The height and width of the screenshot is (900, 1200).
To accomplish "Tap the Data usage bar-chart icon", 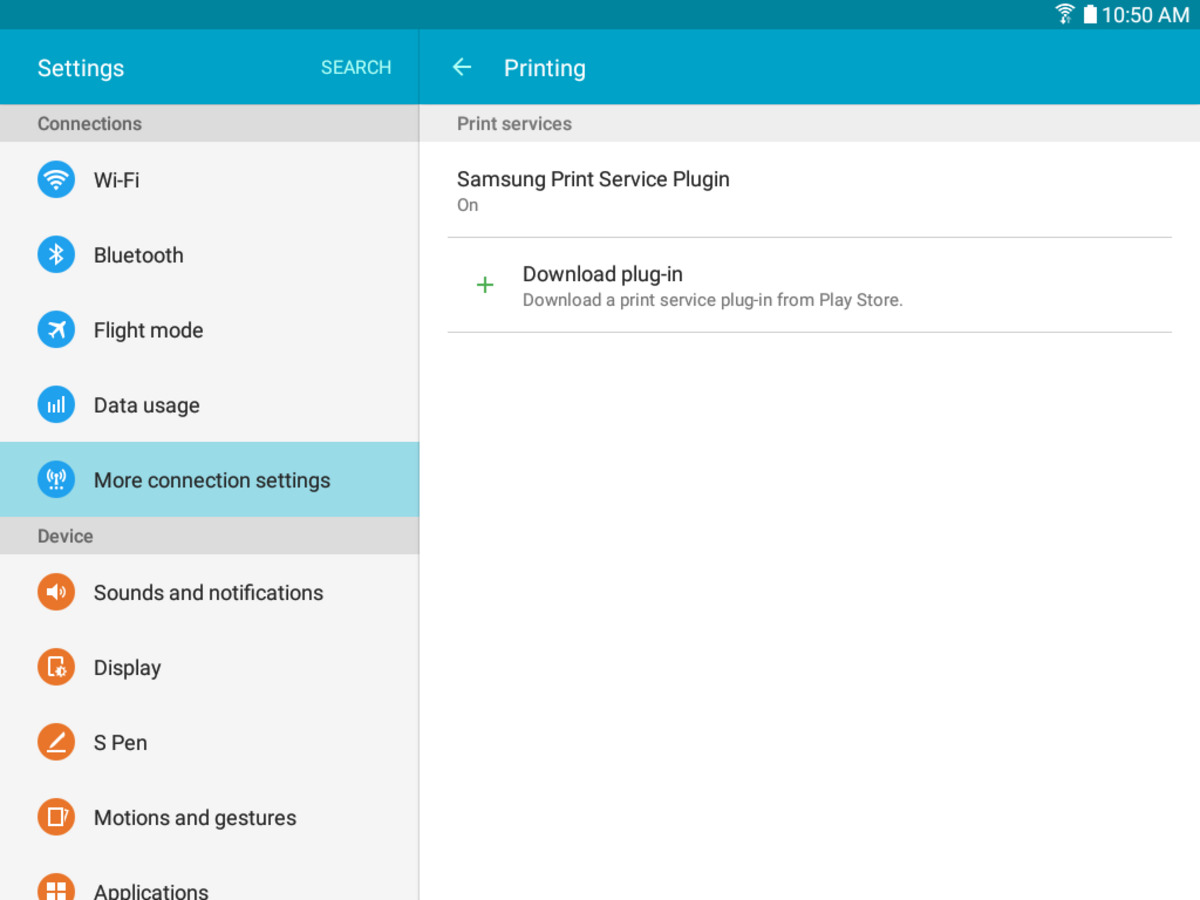I will 56,405.
